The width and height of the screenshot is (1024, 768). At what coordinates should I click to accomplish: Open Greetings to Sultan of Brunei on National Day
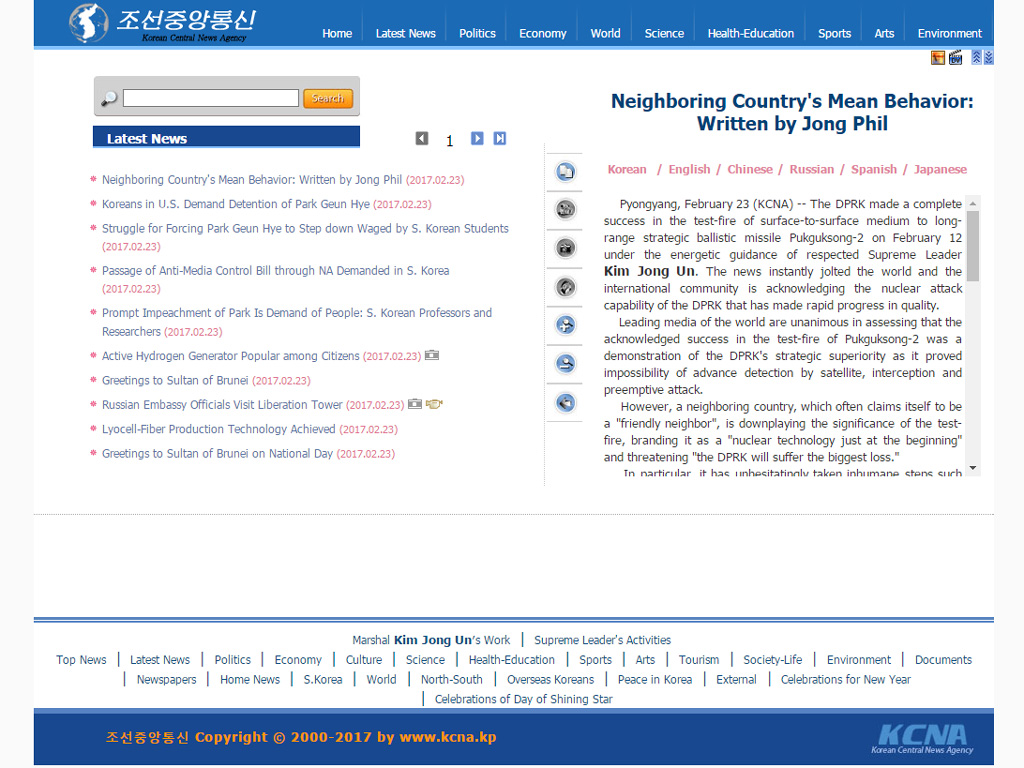[x=217, y=454]
